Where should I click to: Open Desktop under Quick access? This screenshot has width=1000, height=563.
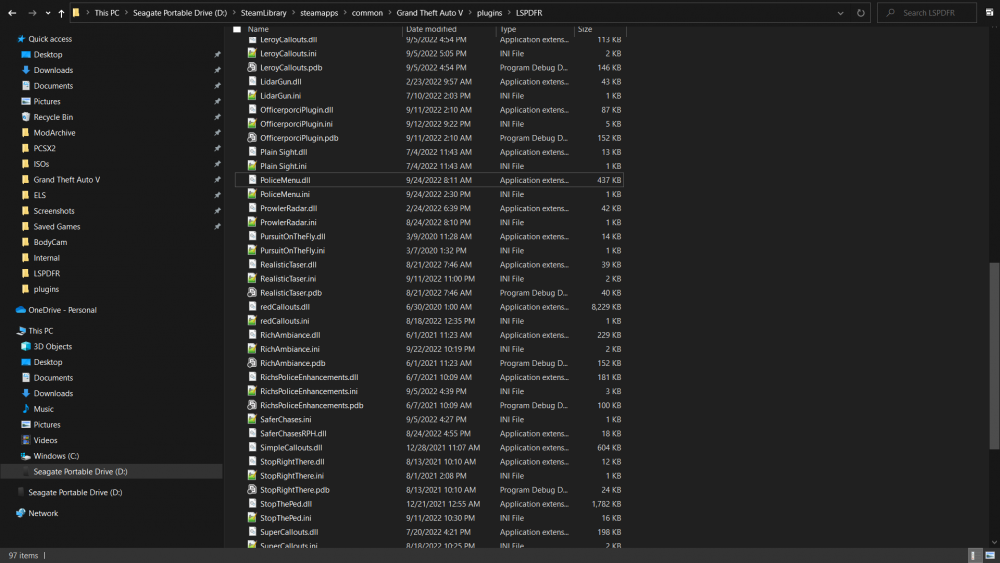point(48,55)
